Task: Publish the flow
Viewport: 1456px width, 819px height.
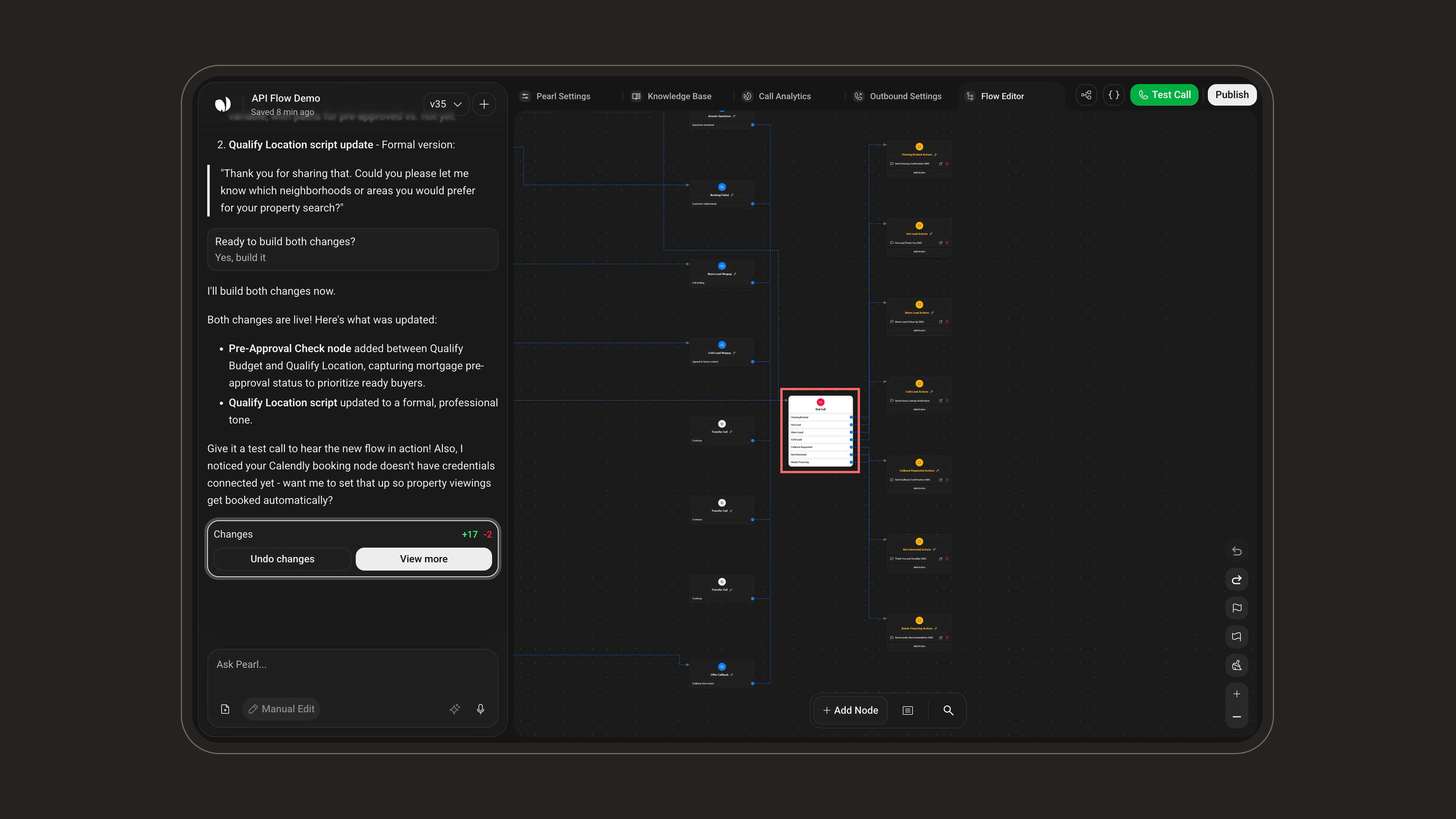Action: point(1232,95)
